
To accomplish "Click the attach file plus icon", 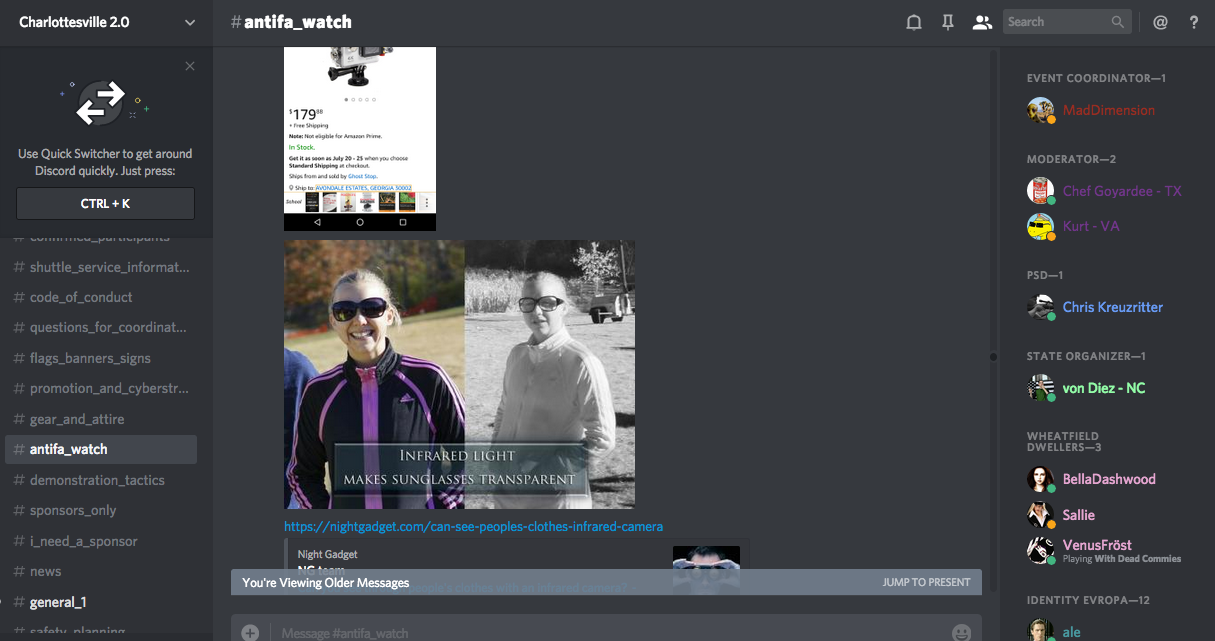I will (250, 632).
